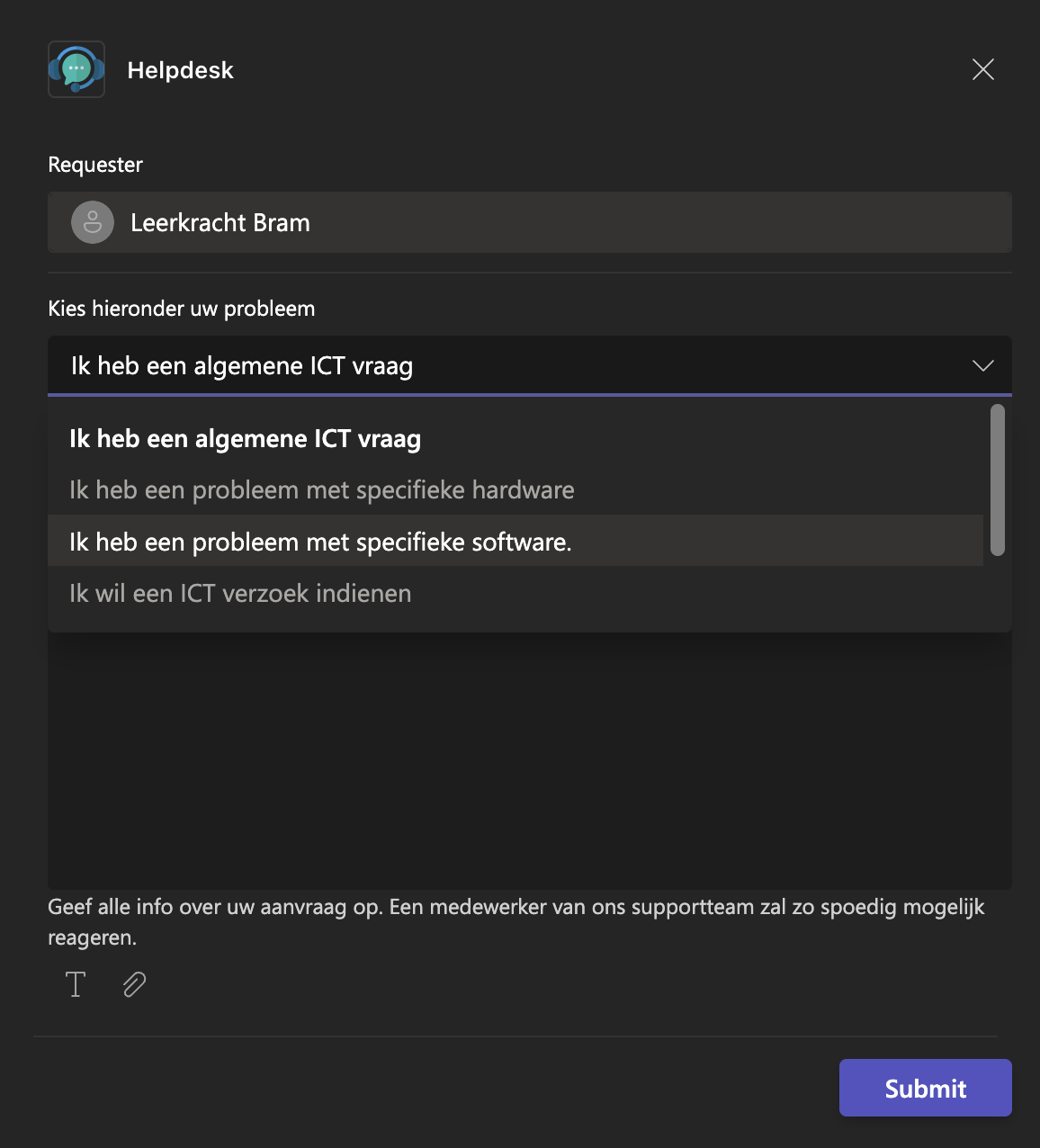Click the problem combo box showing current selection
Screen dimensions: 1040x1148
504,365
